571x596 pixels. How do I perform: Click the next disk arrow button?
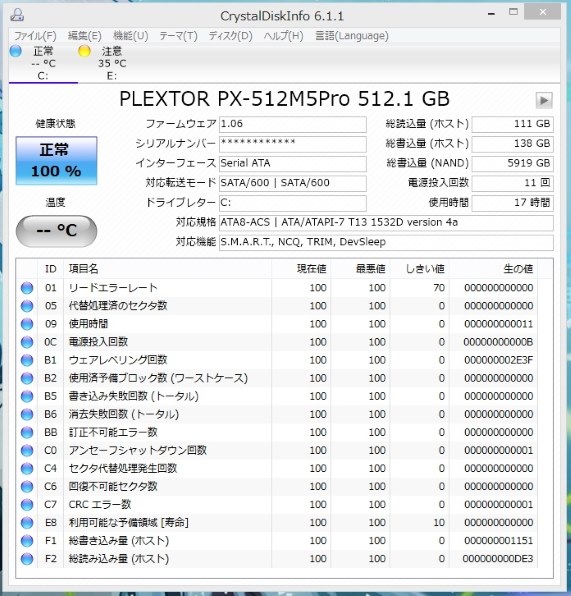tap(544, 100)
